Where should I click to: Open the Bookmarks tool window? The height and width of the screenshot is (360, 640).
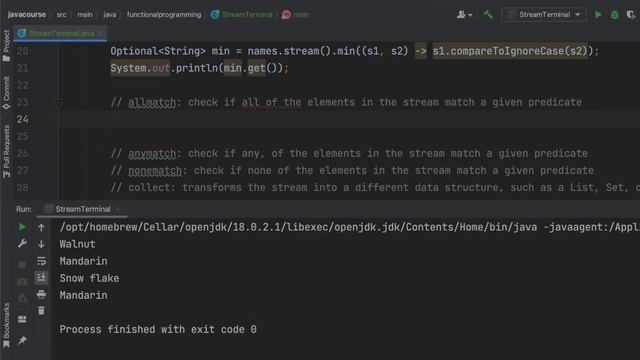pyautogui.click(x=6, y=325)
